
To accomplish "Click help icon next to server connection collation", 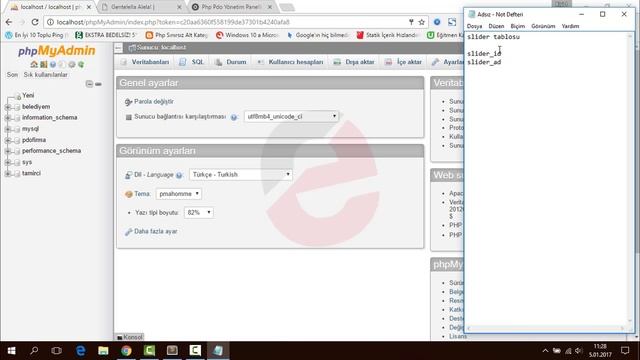I will [233, 117].
